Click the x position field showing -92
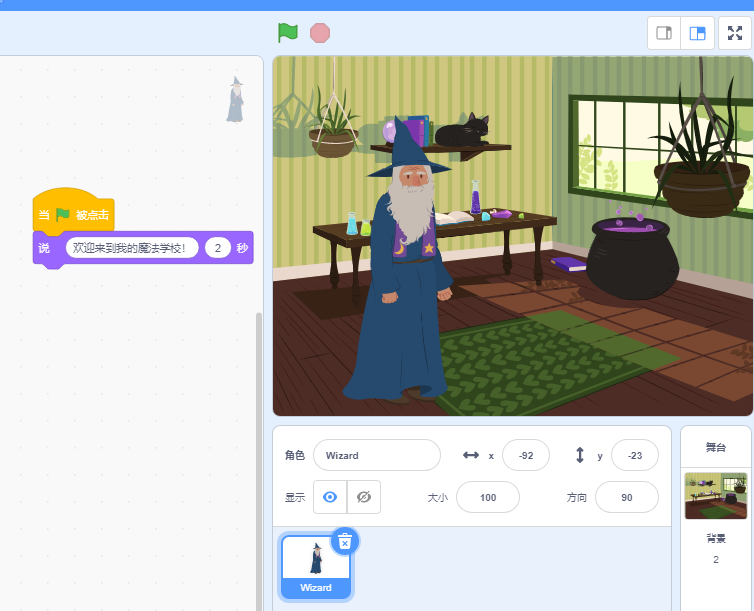 coord(526,455)
